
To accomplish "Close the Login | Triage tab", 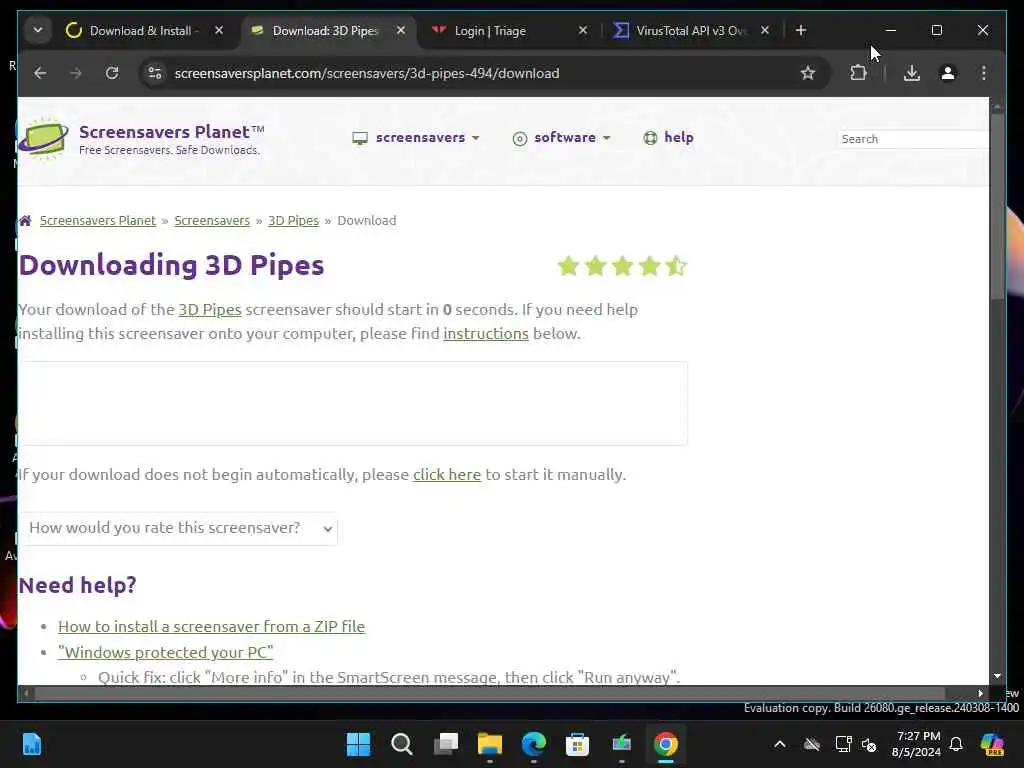I will [583, 30].
